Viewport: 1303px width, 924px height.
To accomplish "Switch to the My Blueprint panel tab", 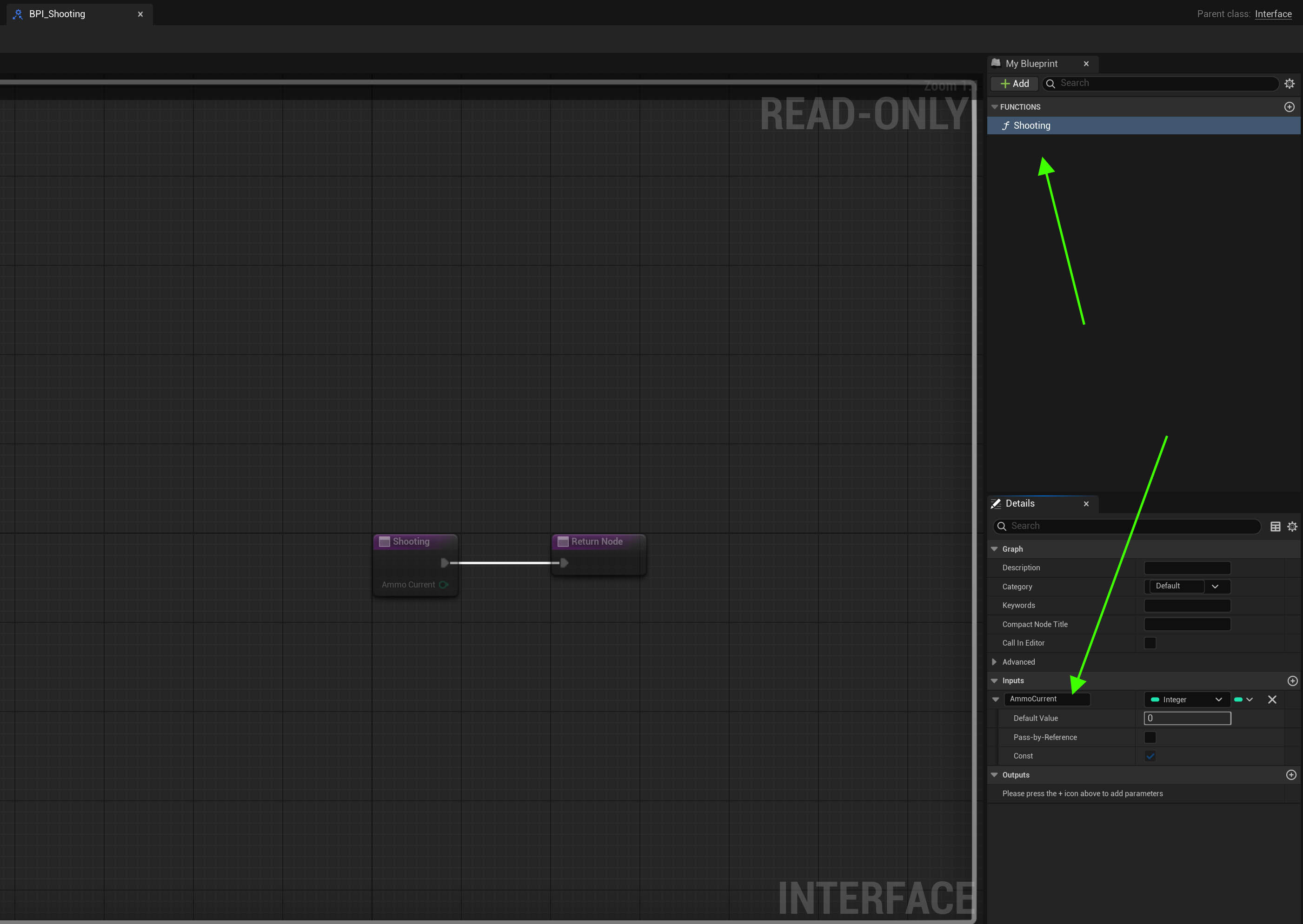I will coord(1031,64).
